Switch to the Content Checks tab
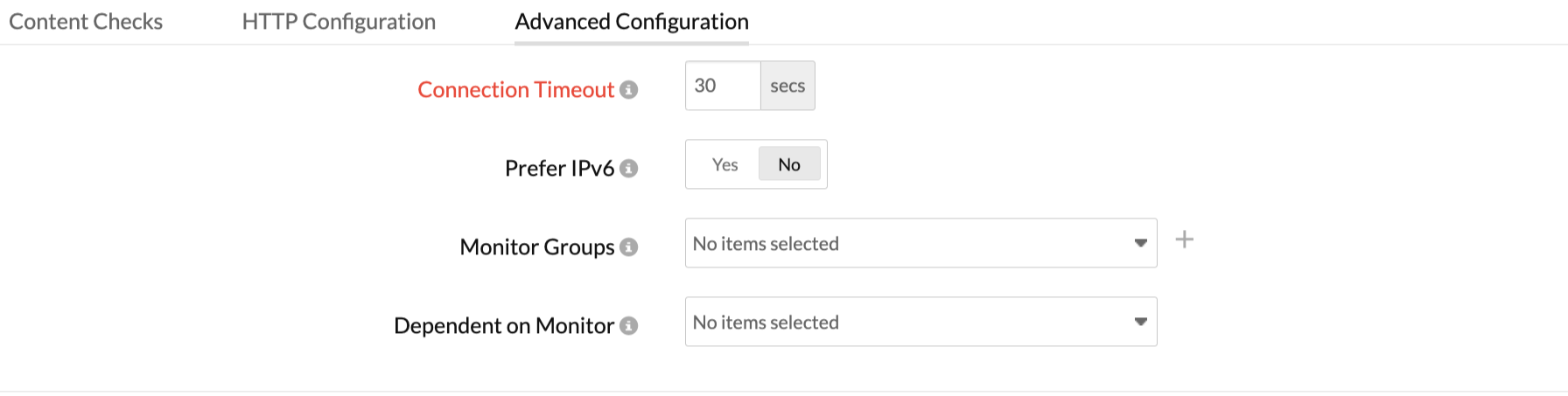1568x396 pixels. coord(86,22)
